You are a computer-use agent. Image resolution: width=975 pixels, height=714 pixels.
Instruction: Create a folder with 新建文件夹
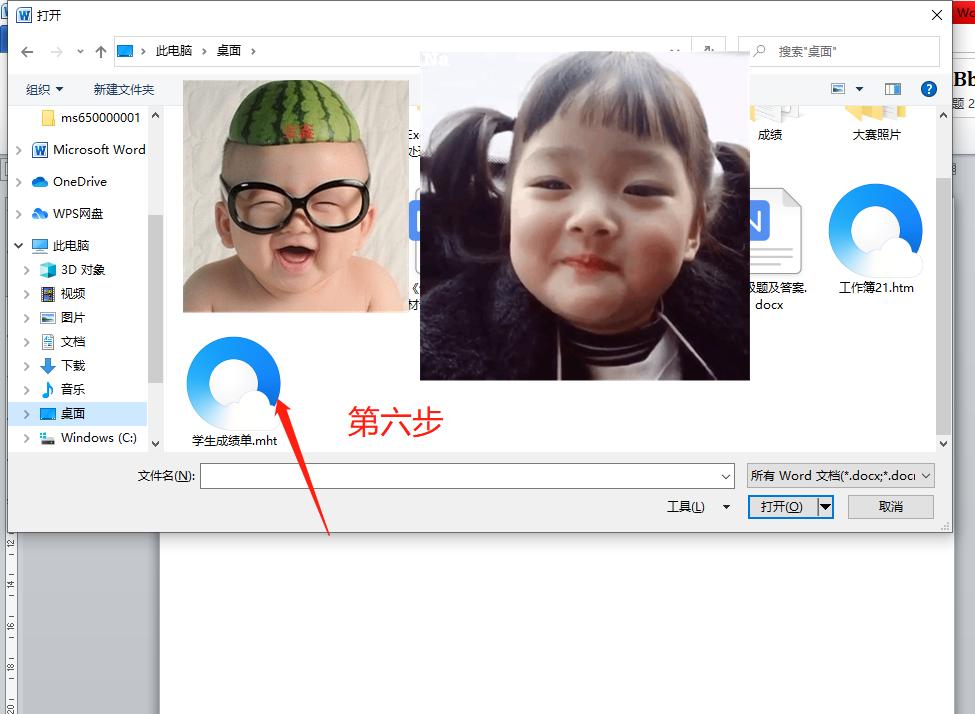pyautogui.click(x=122, y=88)
